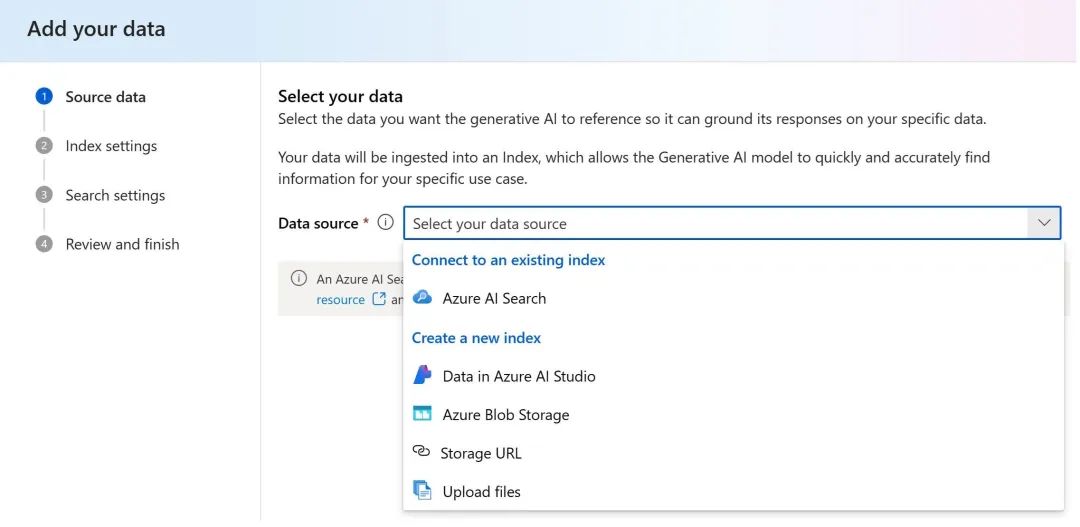Click the Select your data source combo box
The height and width of the screenshot is (527, 1080).
point(715,223)
